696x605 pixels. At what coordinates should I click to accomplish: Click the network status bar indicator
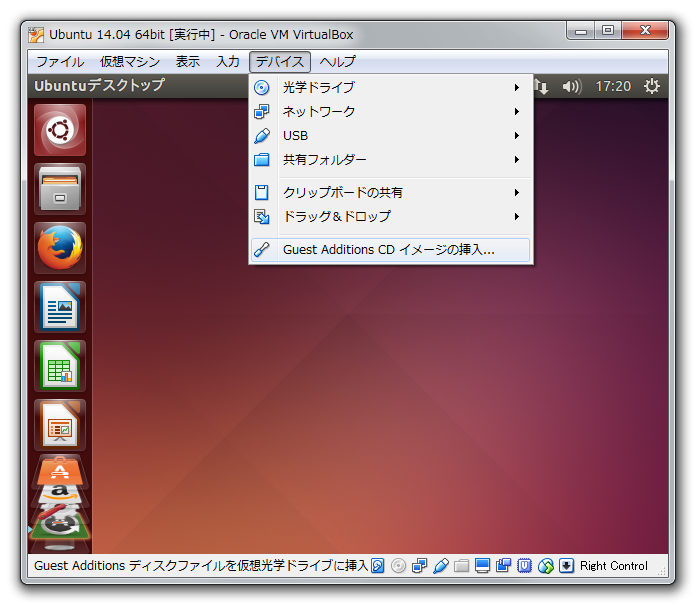click(419, 565)
